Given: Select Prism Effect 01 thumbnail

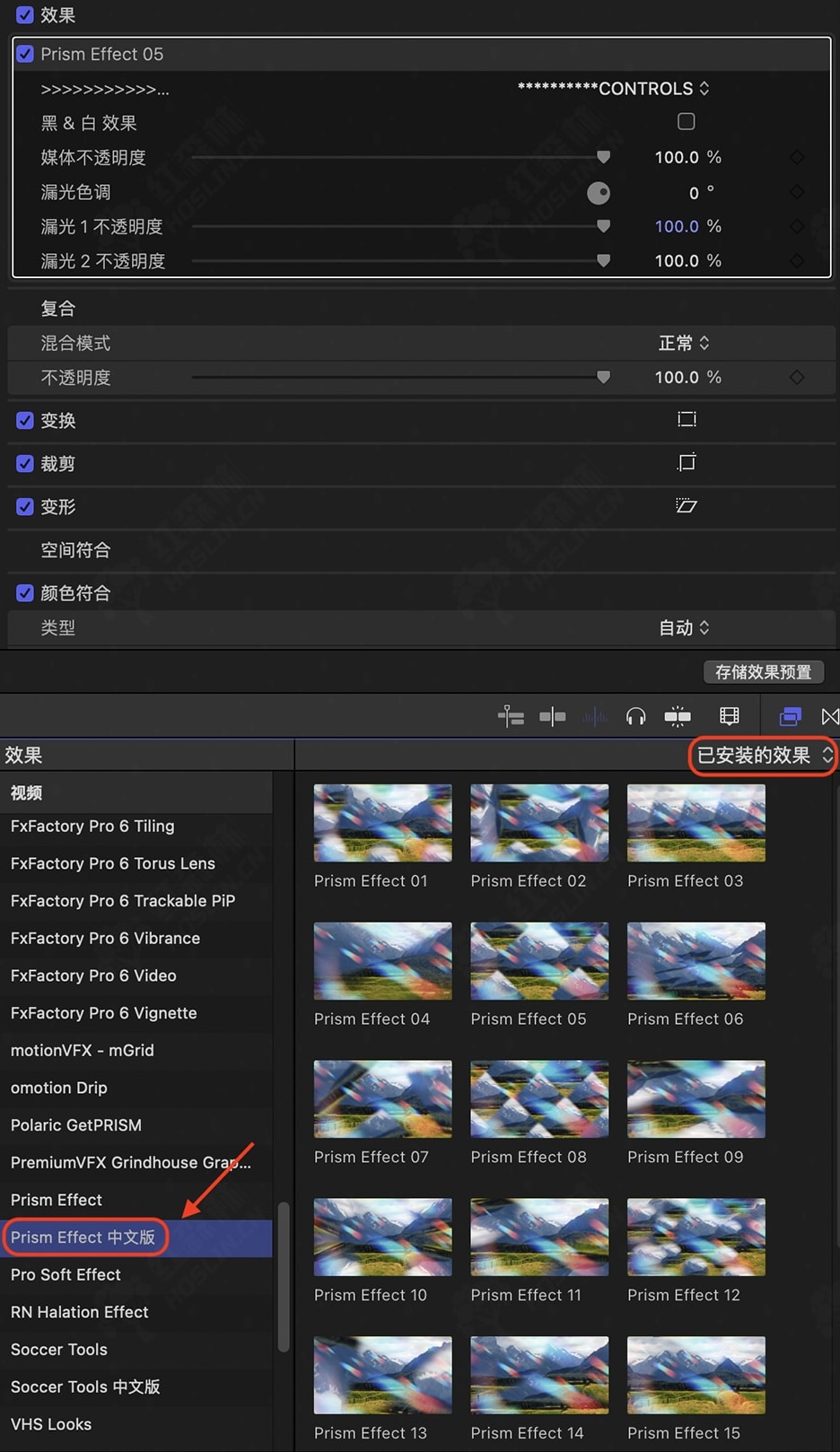Looking at the screenshot, I should click(383, 823).
